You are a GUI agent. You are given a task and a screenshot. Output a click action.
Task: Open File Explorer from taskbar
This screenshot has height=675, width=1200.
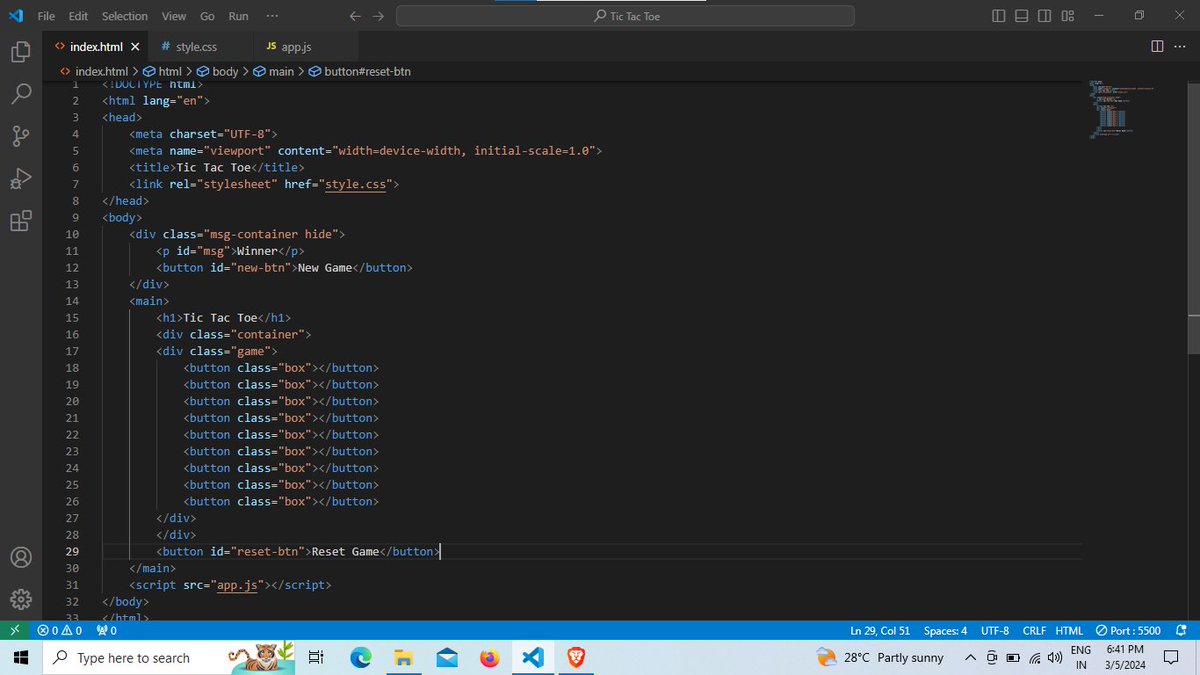(x=403, y=657)
